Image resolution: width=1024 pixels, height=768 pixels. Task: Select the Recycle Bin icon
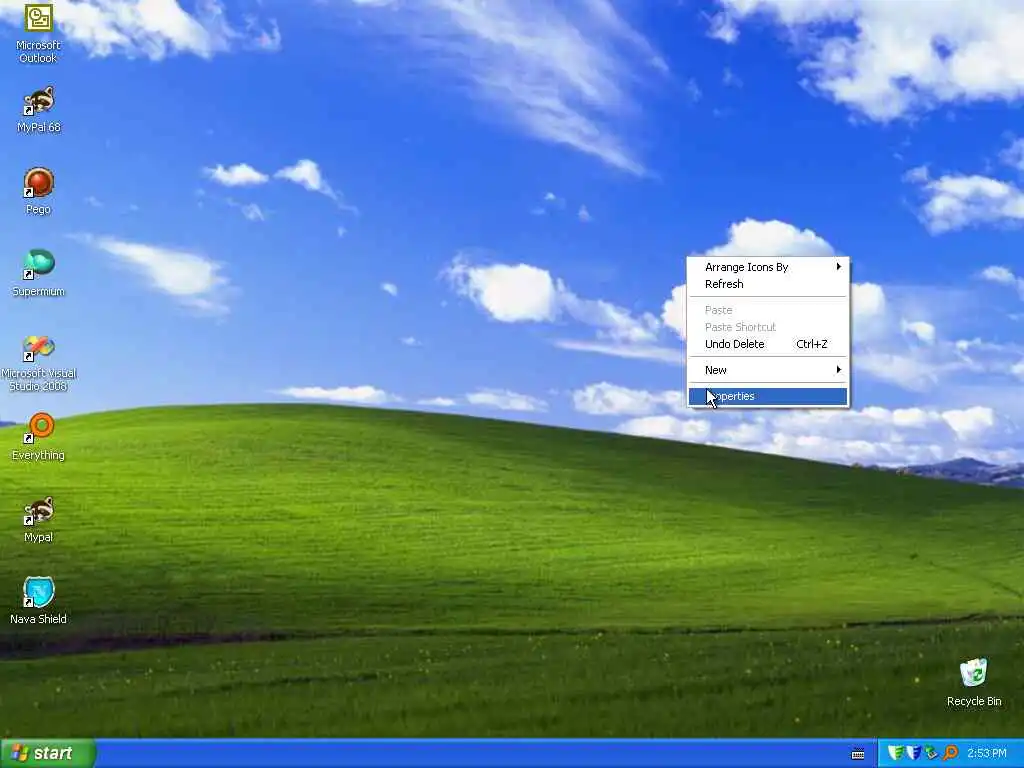click(x=974, y=682)
